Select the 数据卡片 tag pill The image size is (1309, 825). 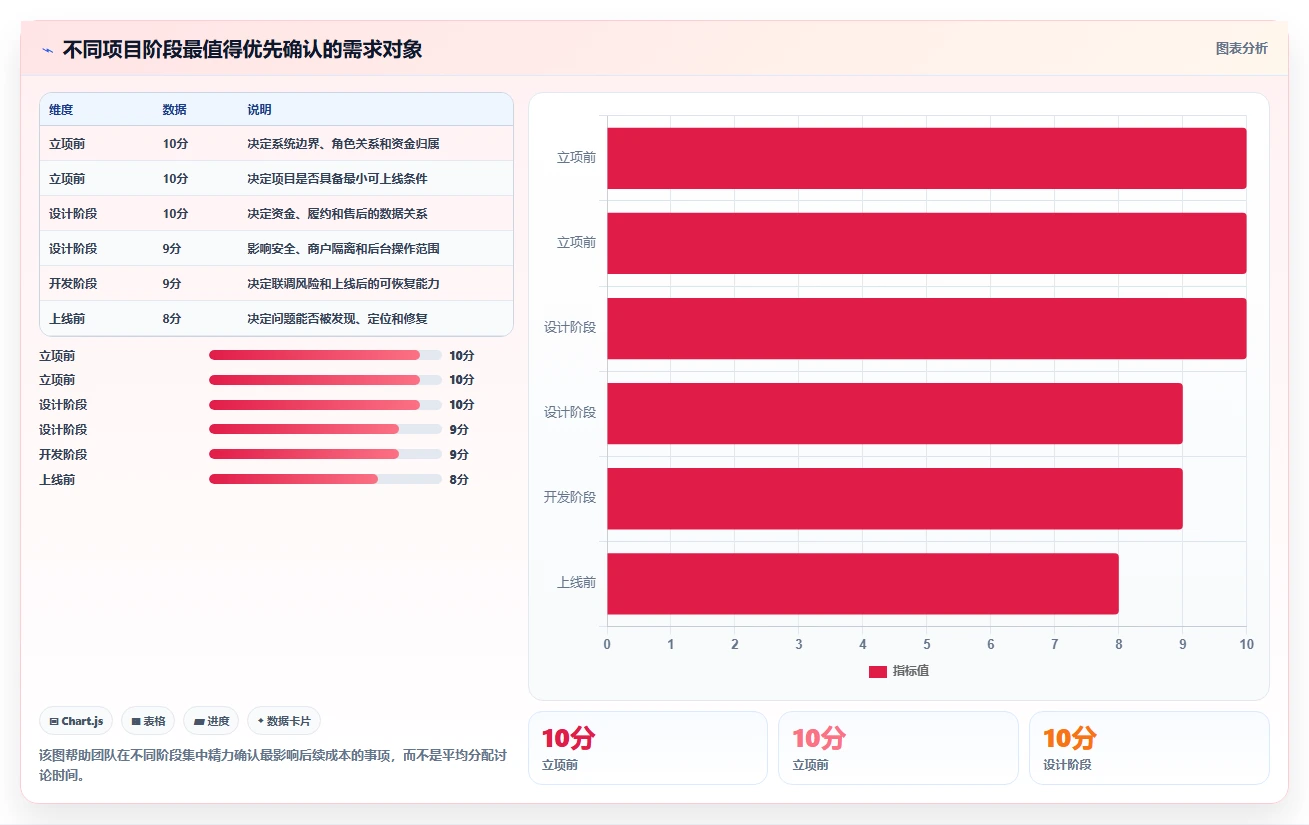click(x=284, y=721)
